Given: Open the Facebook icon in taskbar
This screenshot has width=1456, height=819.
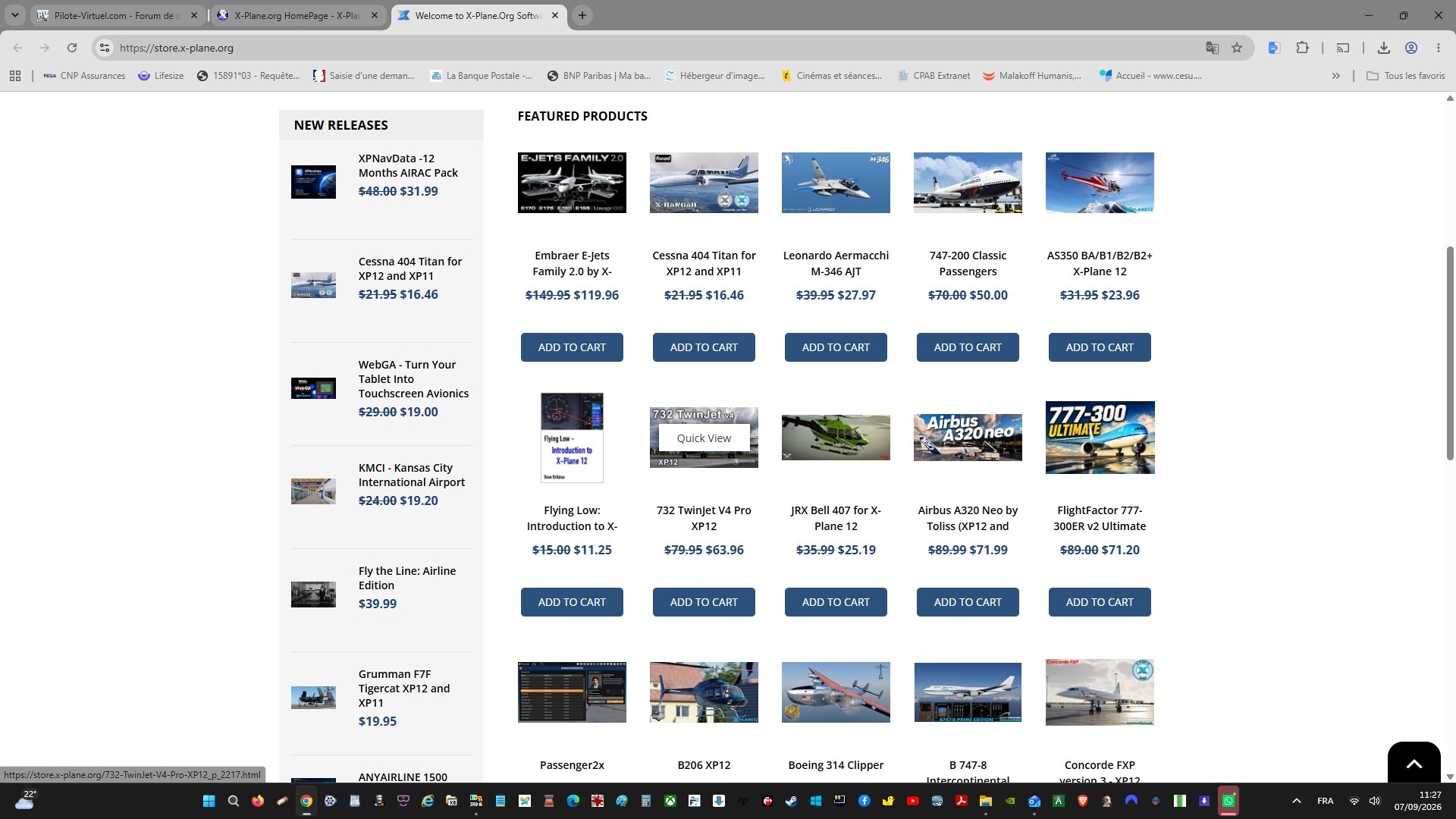Looking at the screenshot, I should [864, 801].
